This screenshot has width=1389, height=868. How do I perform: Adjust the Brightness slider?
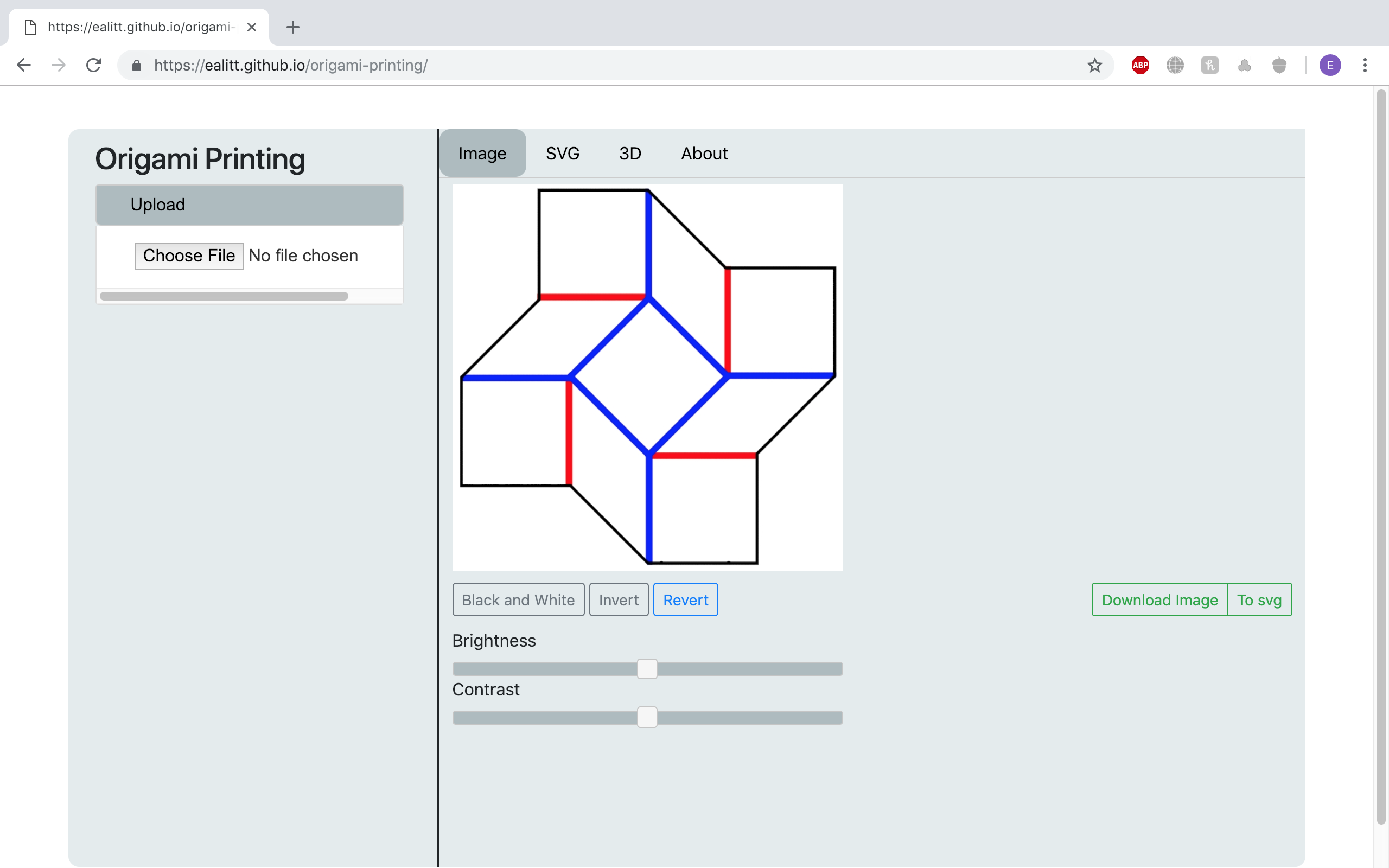pos(648,668)
